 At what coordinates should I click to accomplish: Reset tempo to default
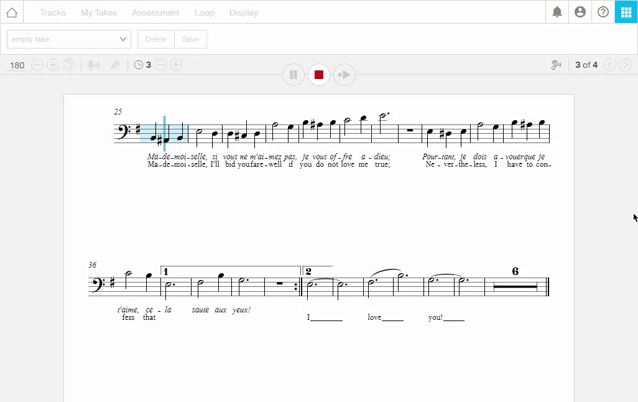68,65
